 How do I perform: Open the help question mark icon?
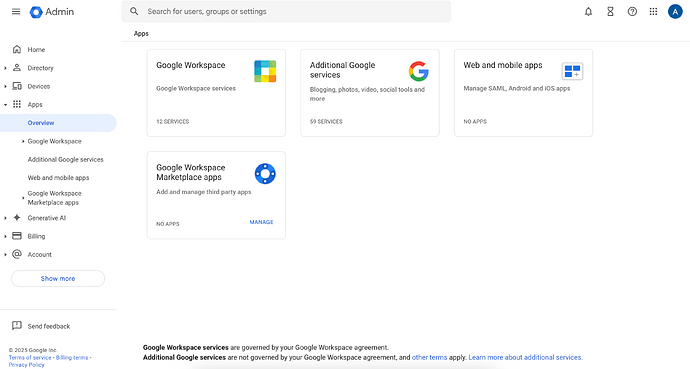tap(632, 12)
